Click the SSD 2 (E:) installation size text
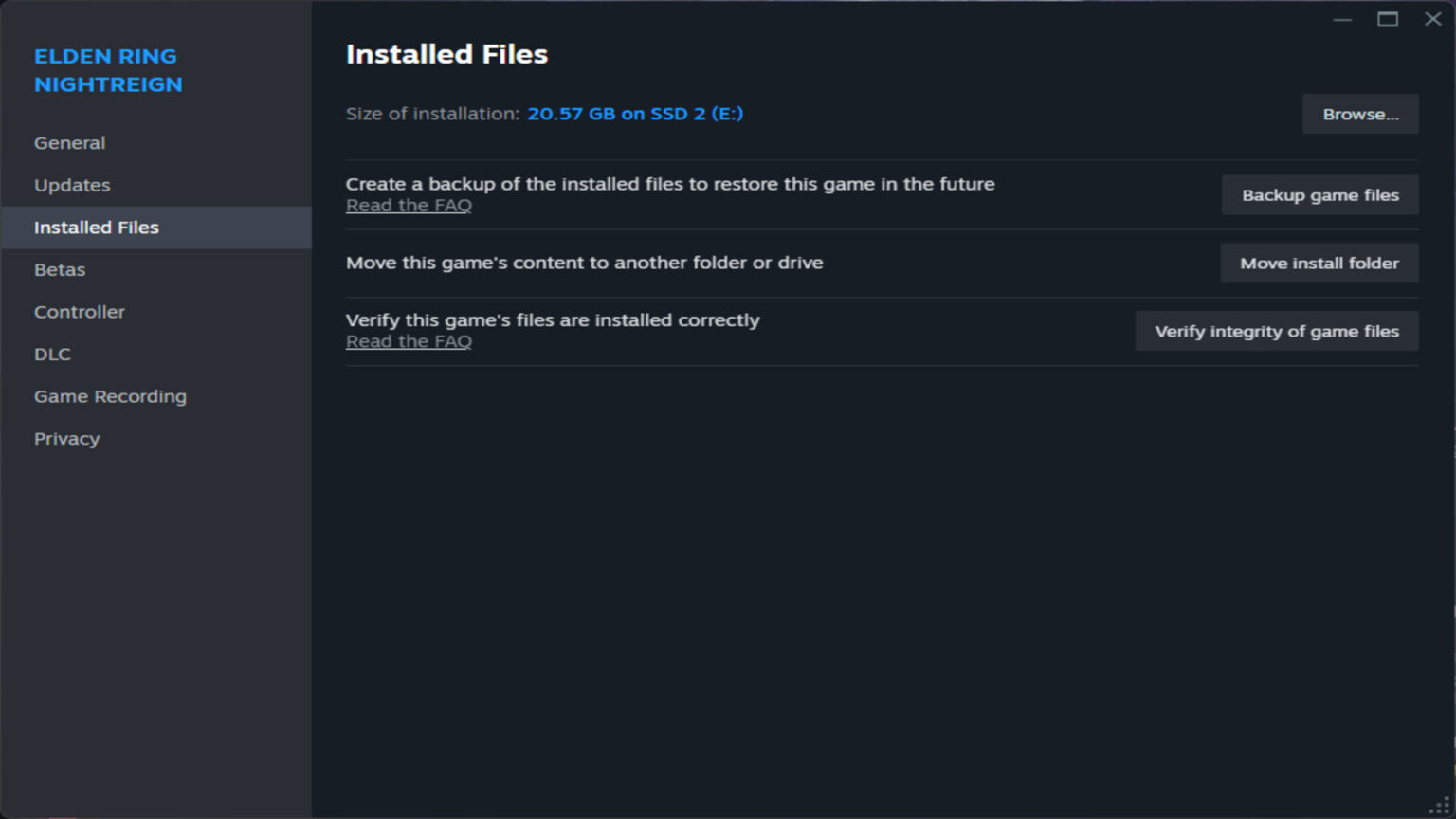Image resolution: width=1456 pixels, height=819 pixels. 636,113
